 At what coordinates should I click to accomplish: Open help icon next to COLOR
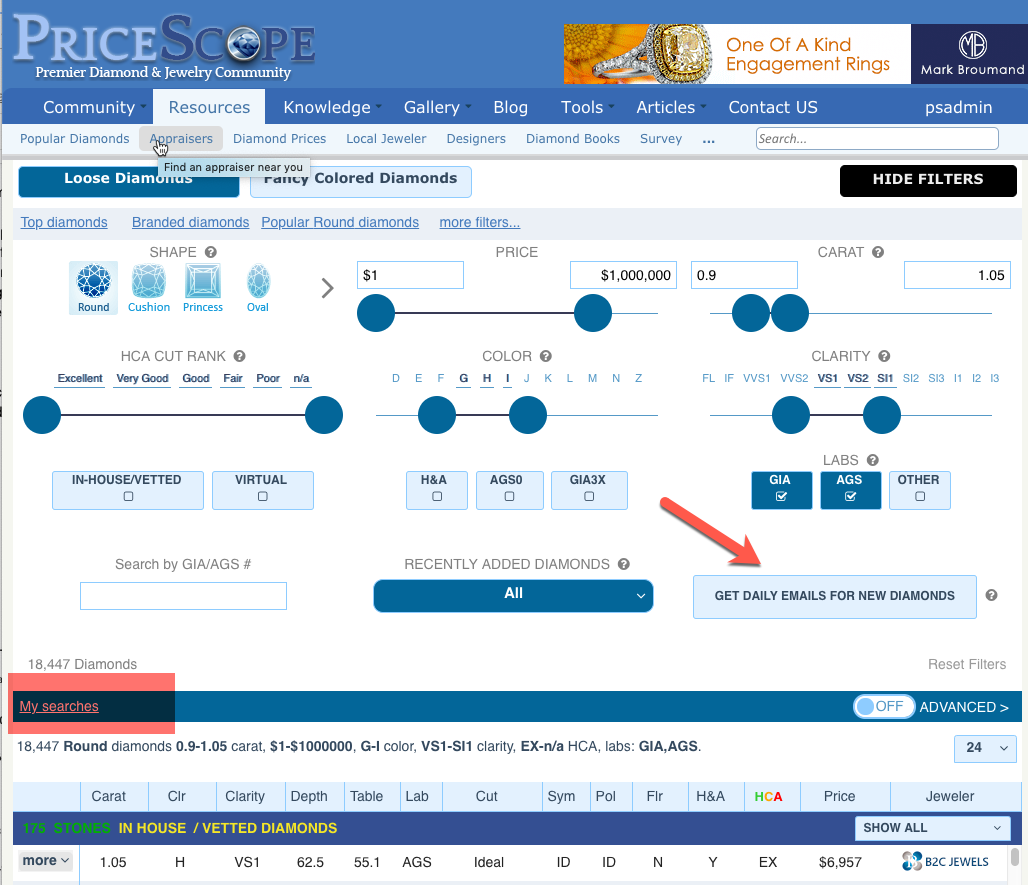click(x=545, y=356)
